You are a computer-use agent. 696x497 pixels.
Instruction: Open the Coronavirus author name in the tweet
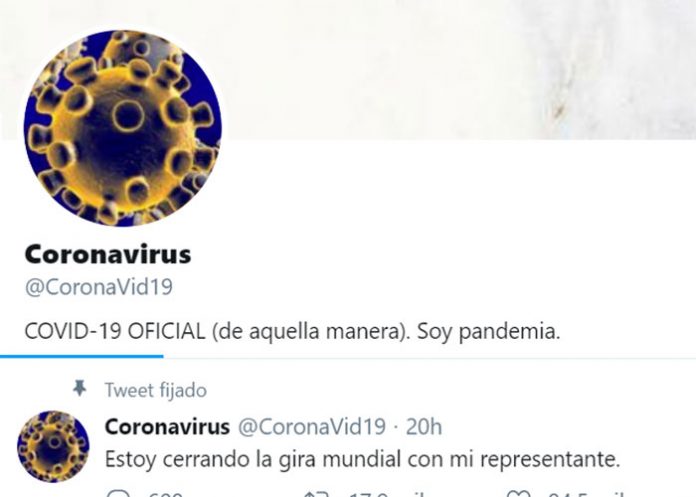pos(167,426)
